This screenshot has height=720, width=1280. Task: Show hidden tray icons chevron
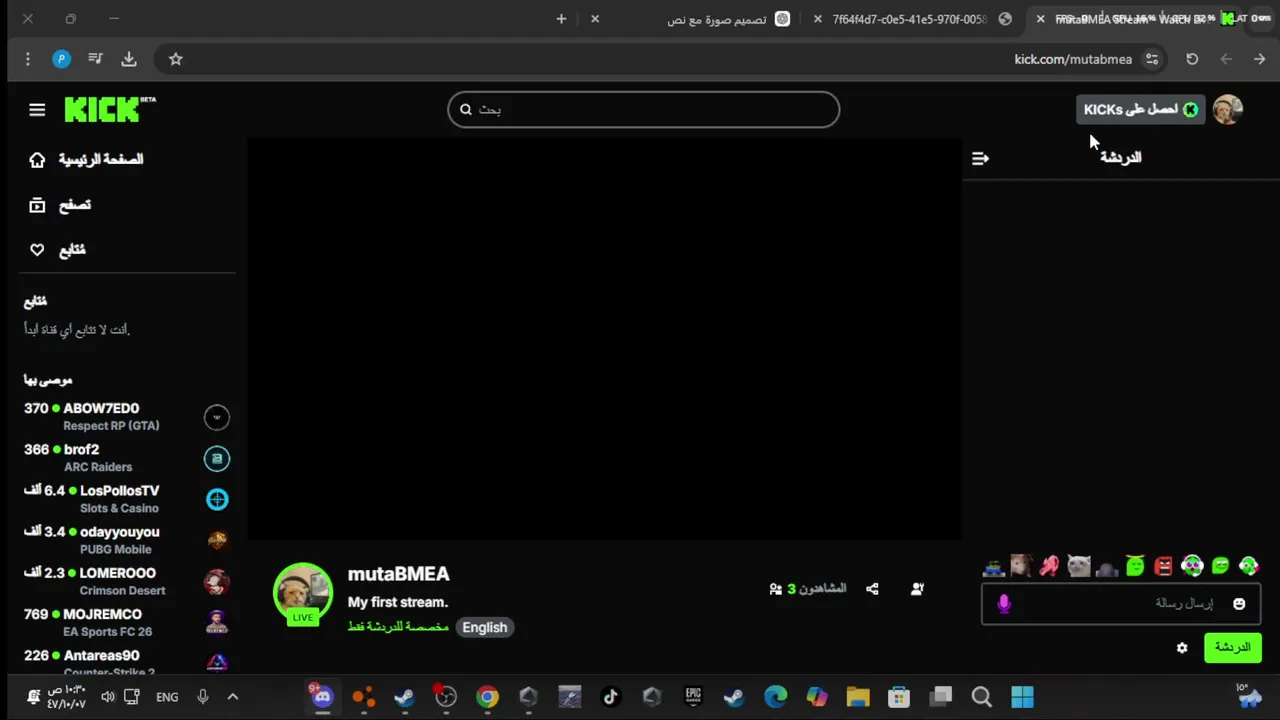click(x=233, y=697)
